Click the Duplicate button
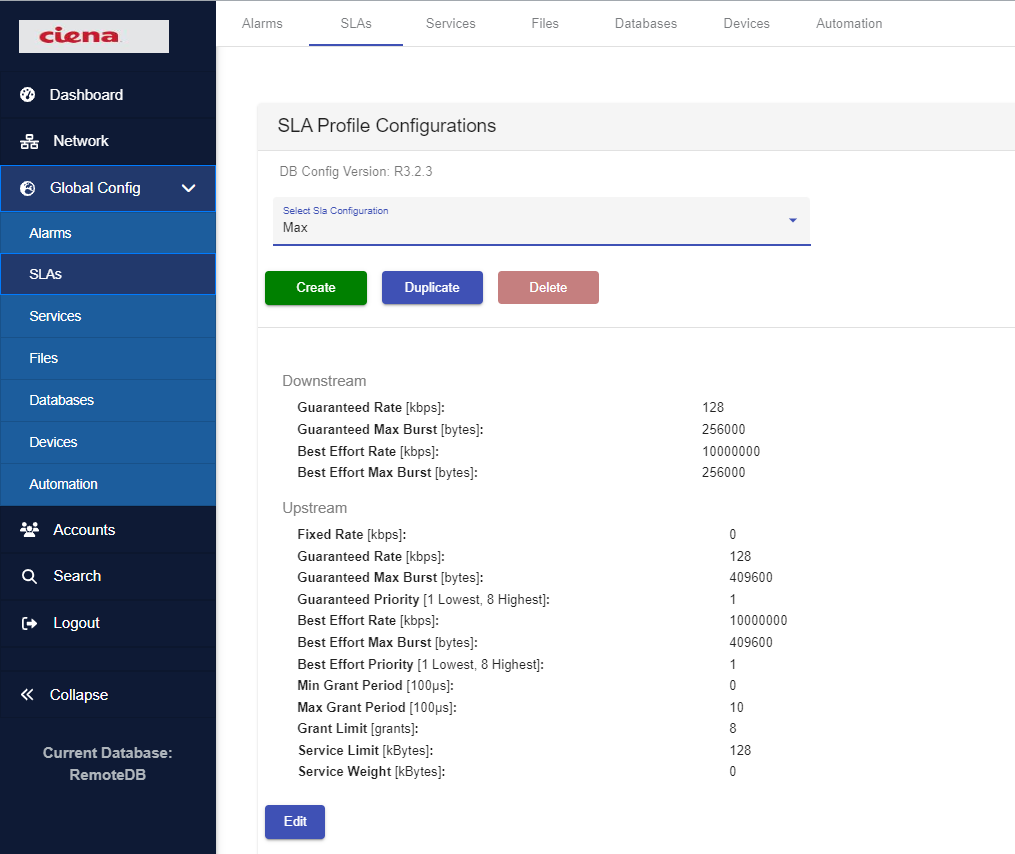This screenshot has width=1015, height=854. 432,287
